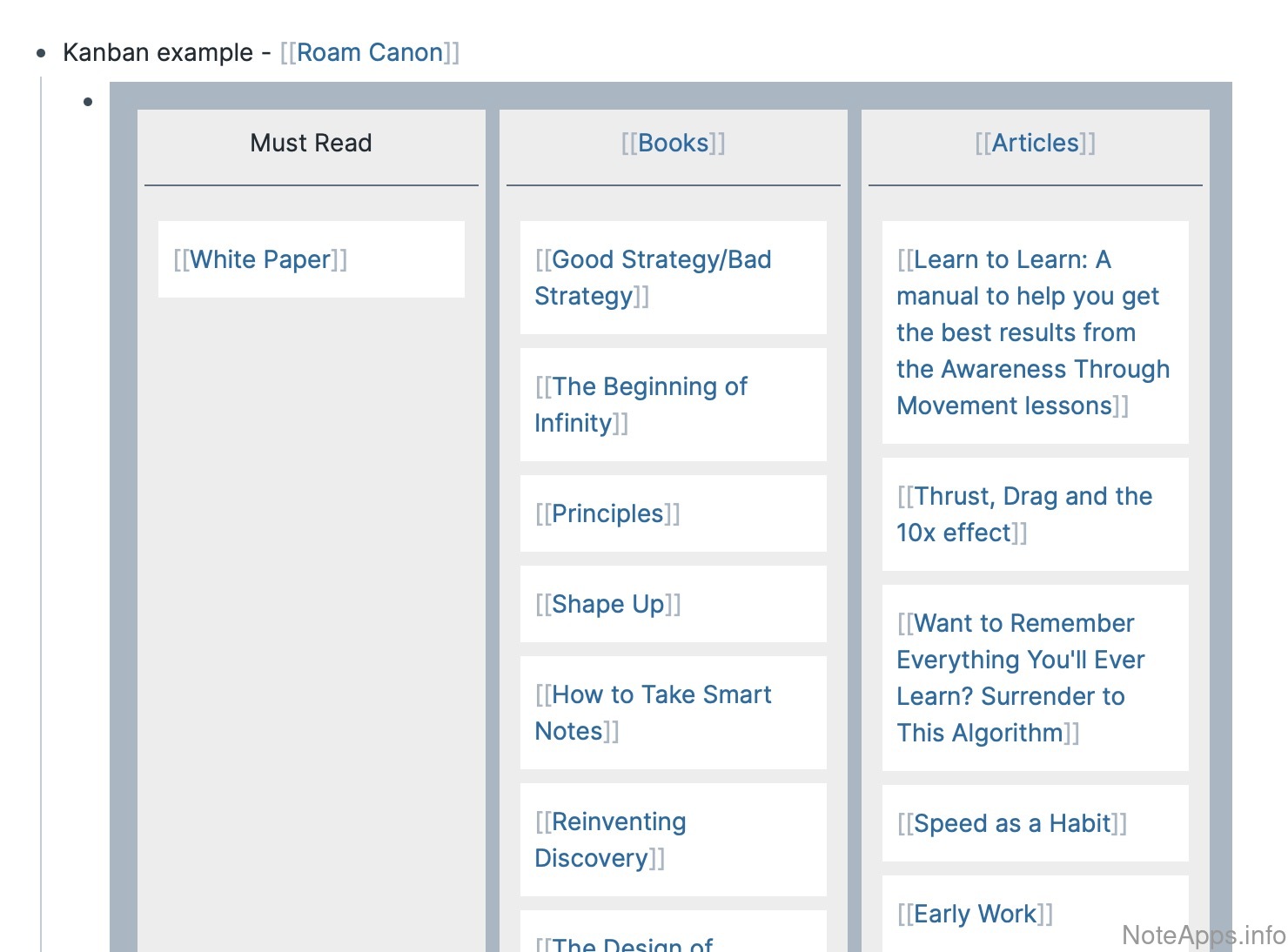Open the White Paper card
The height and width of the screenshot is (952, 1288).
(260, 260)
